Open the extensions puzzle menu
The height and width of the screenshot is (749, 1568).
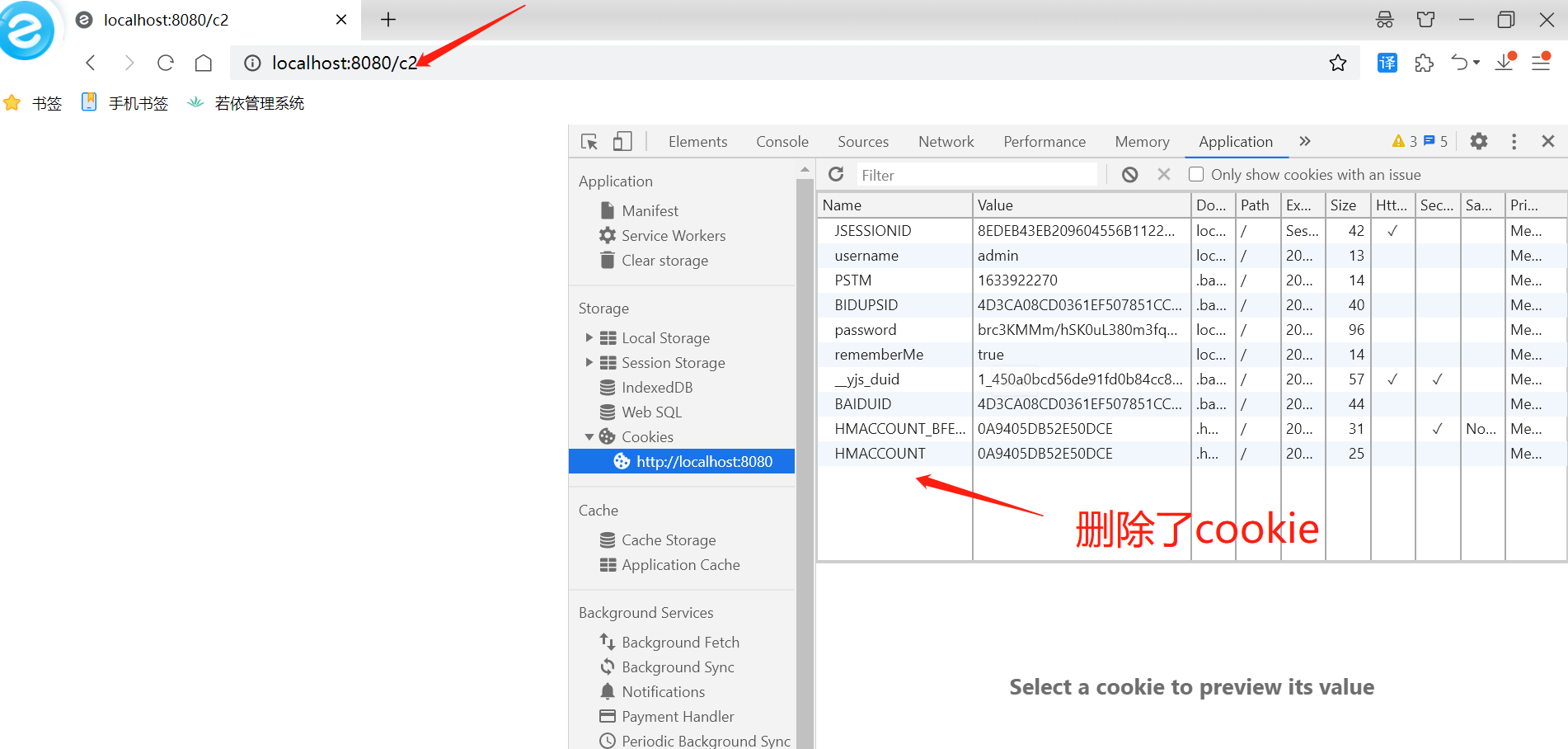[x=1424, y=63]
